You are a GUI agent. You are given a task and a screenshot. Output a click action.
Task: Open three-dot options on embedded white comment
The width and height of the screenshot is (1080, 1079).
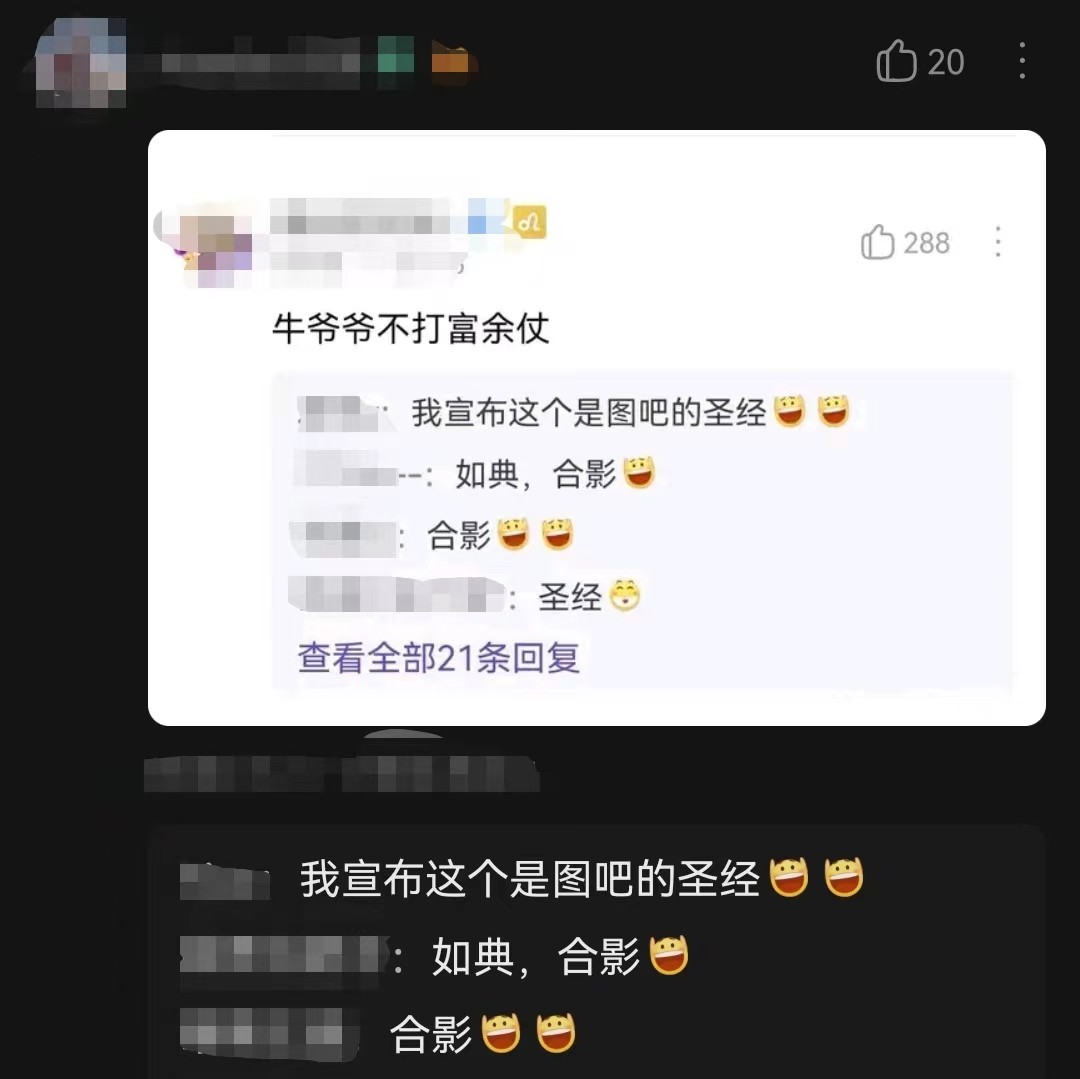tap(997, 242)
